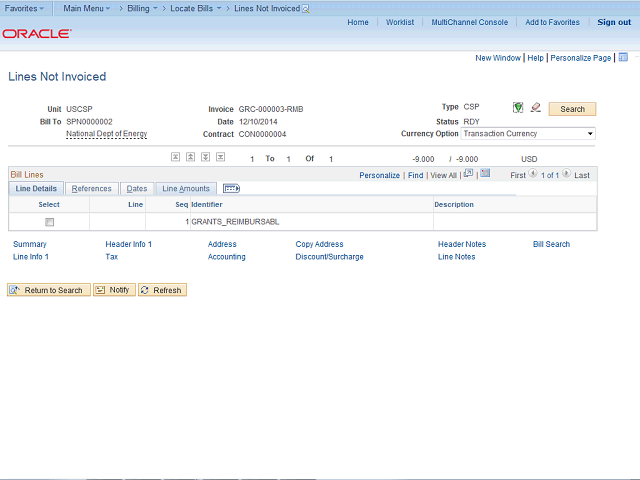Download Bill Lines grid to spreadsheet icon

point(485,173)
